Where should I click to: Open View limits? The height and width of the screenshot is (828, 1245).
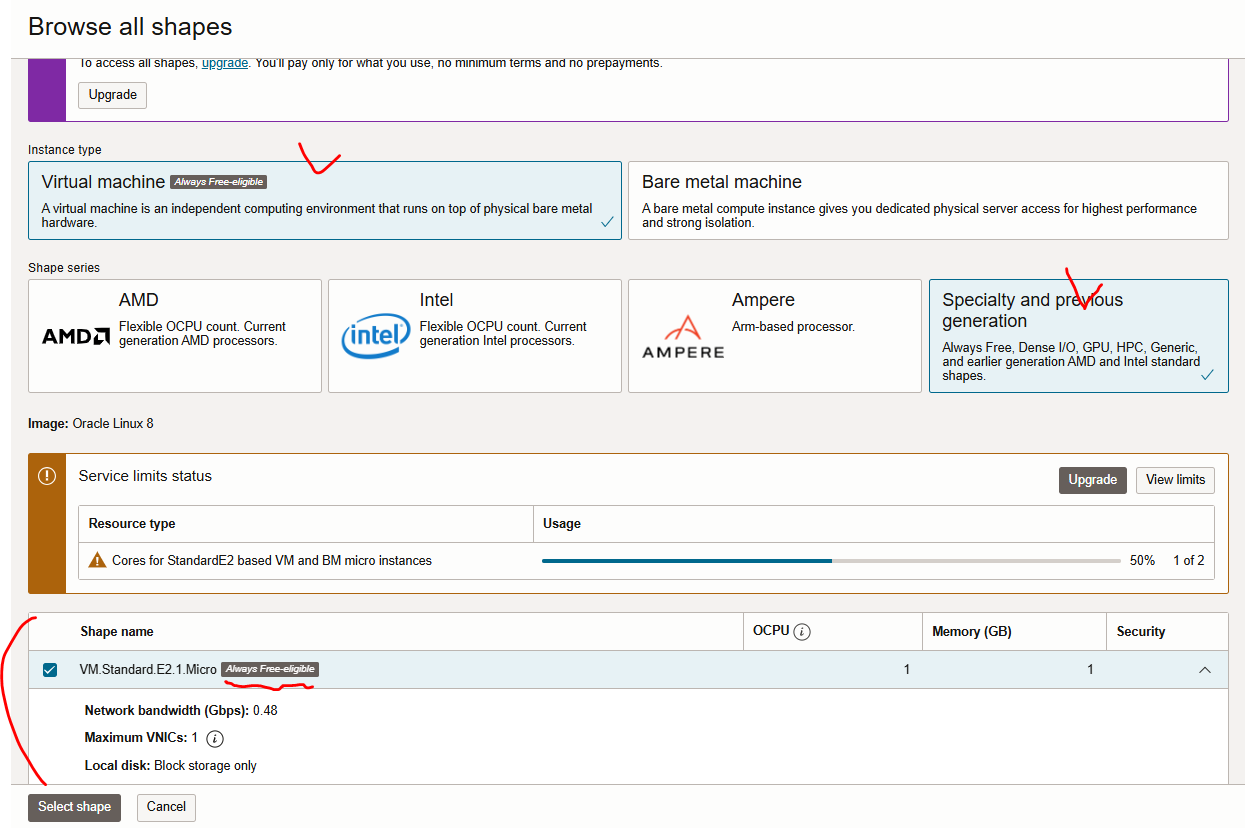(1176, 480)
